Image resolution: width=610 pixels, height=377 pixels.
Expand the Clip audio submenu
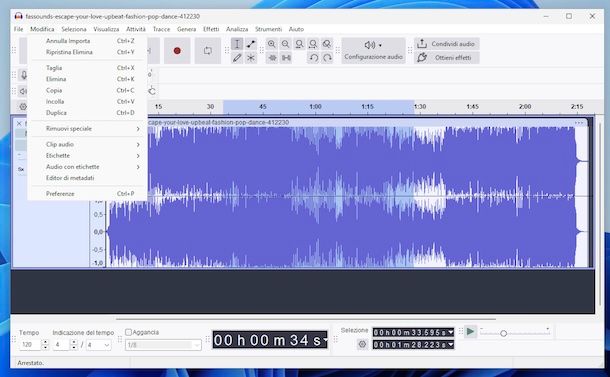click(x=88, y=144)
